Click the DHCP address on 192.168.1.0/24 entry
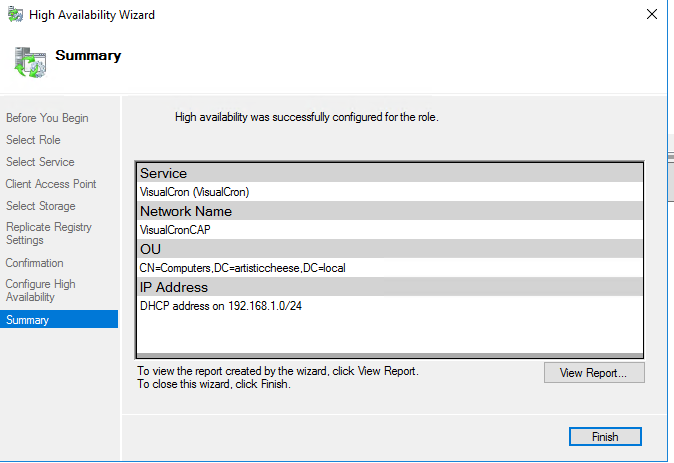 coord(221,306)
